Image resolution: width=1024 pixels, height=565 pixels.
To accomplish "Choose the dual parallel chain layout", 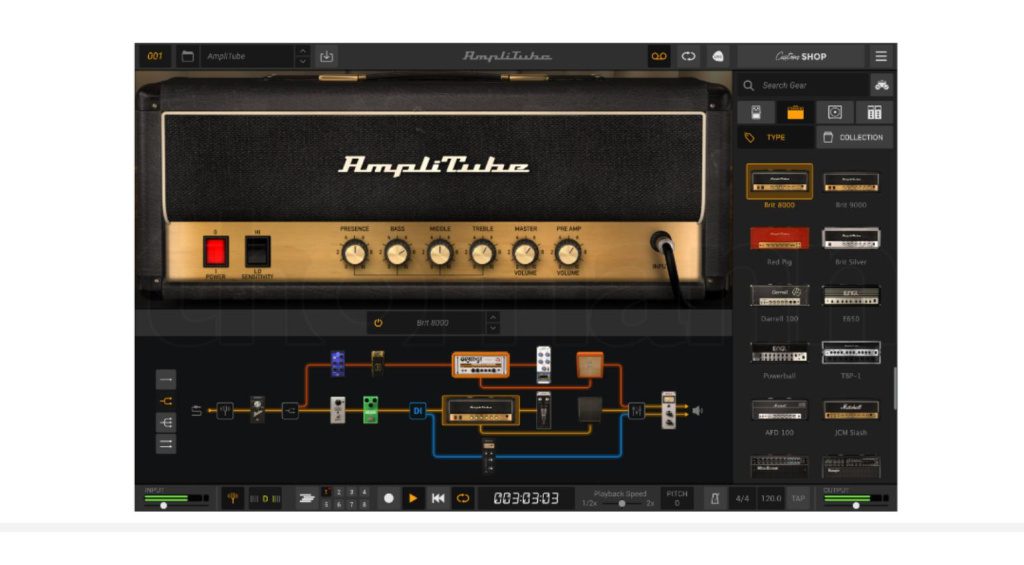I will [166, 444].
